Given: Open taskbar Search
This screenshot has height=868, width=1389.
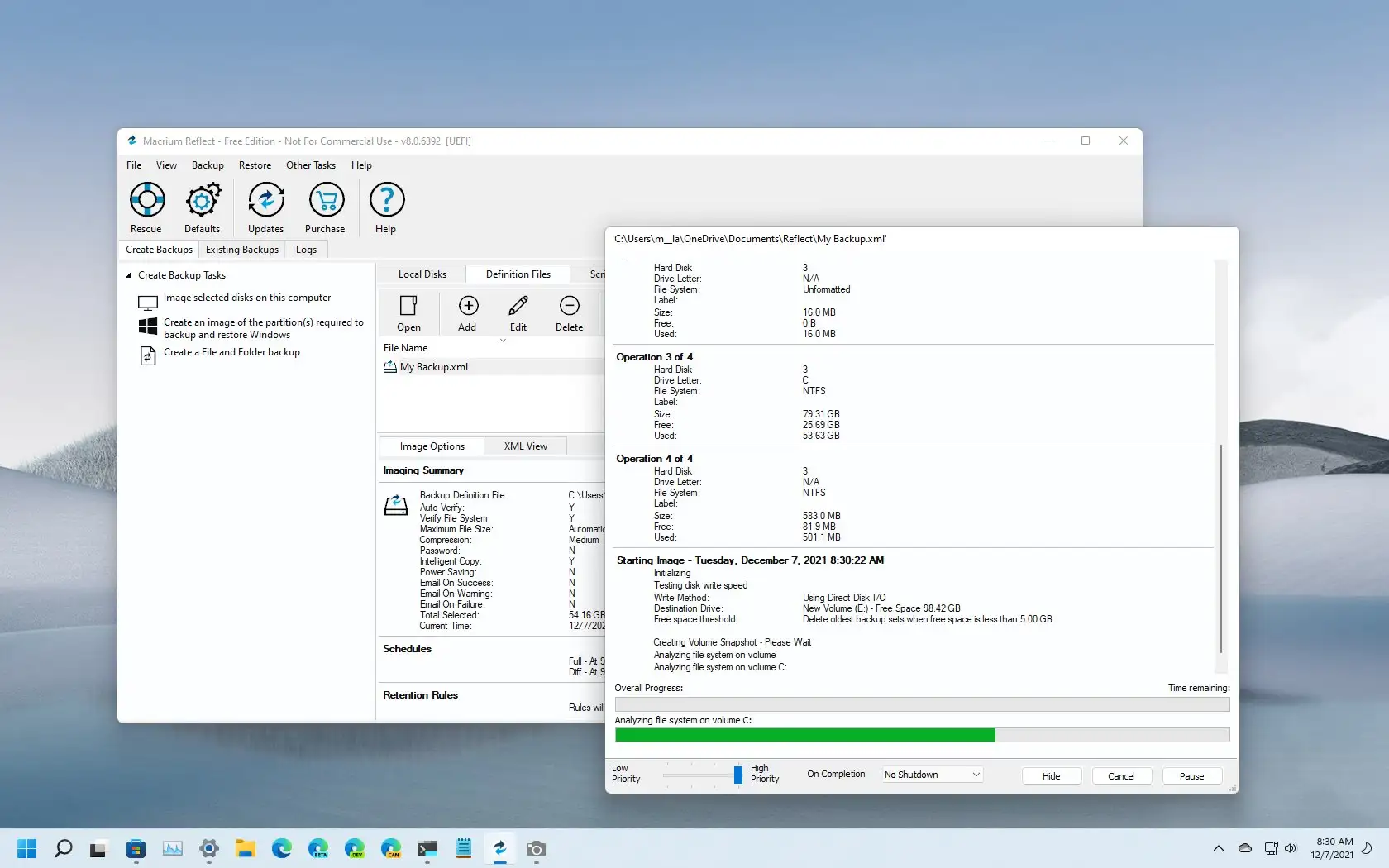Looking at the screenshot, I should 63,848.
